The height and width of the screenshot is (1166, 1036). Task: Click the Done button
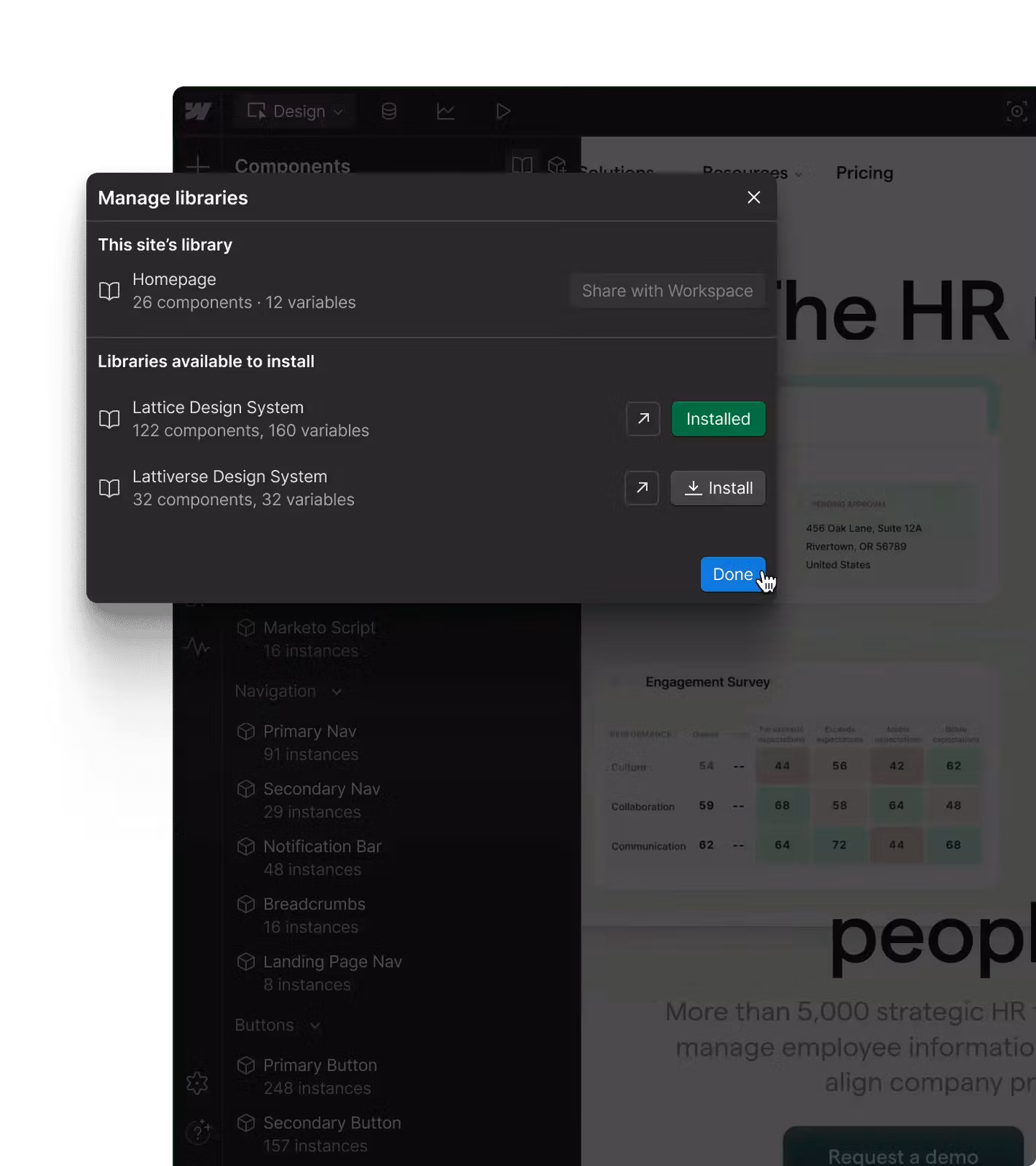731,574
